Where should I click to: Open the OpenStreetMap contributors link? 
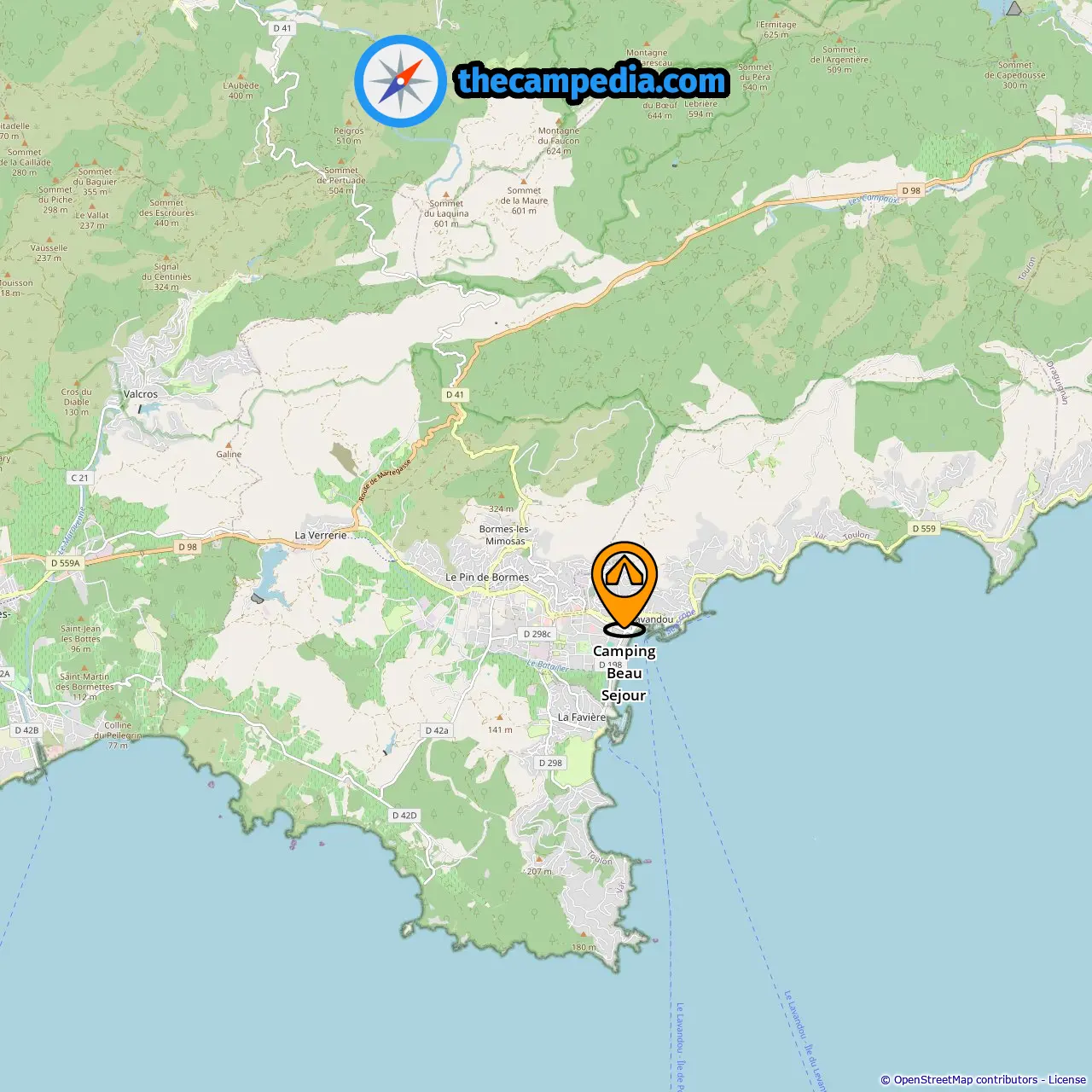pyautogui.click(x=966, y=1080)
